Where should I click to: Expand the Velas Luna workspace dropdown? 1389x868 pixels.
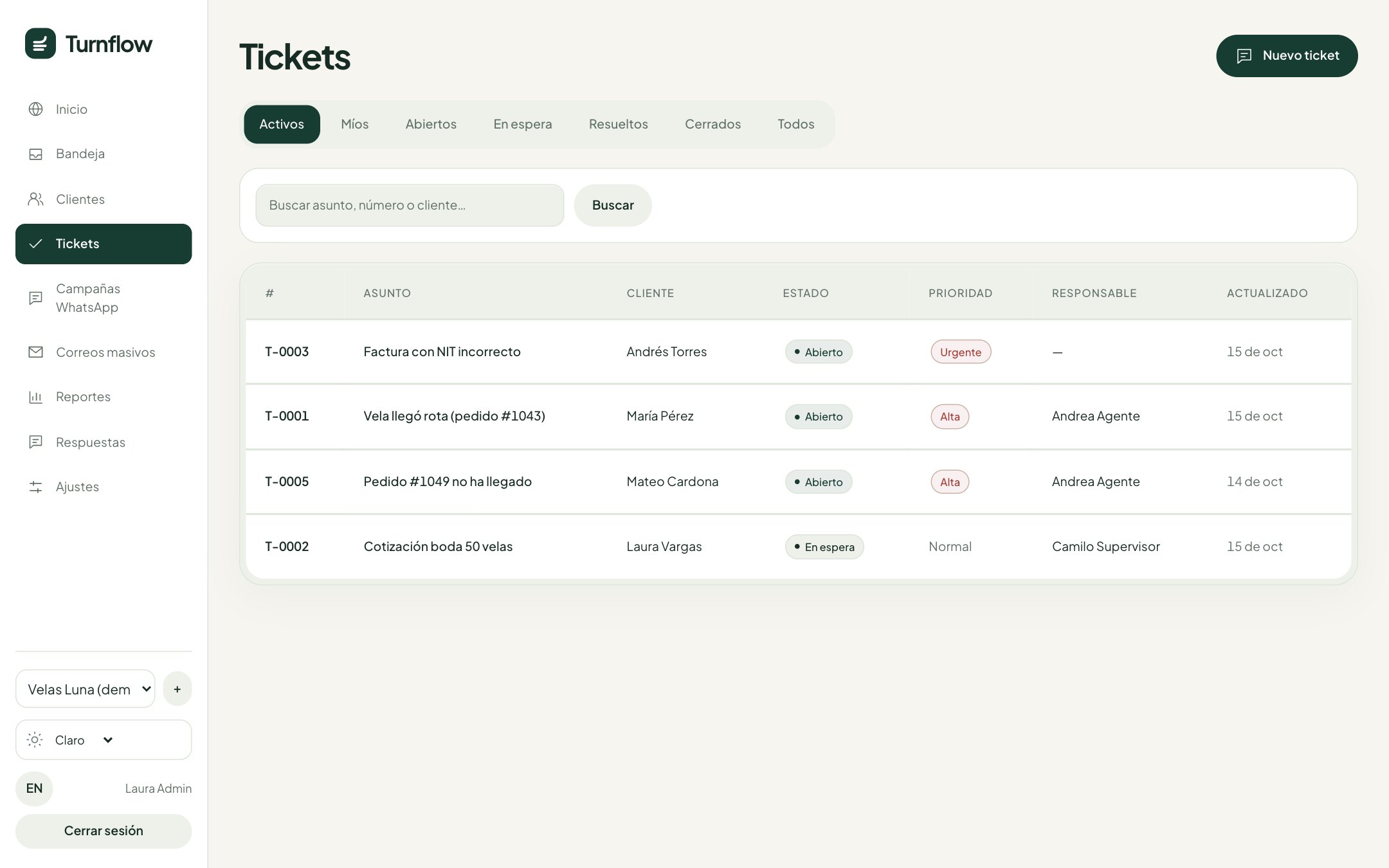(x=86, y=689)
